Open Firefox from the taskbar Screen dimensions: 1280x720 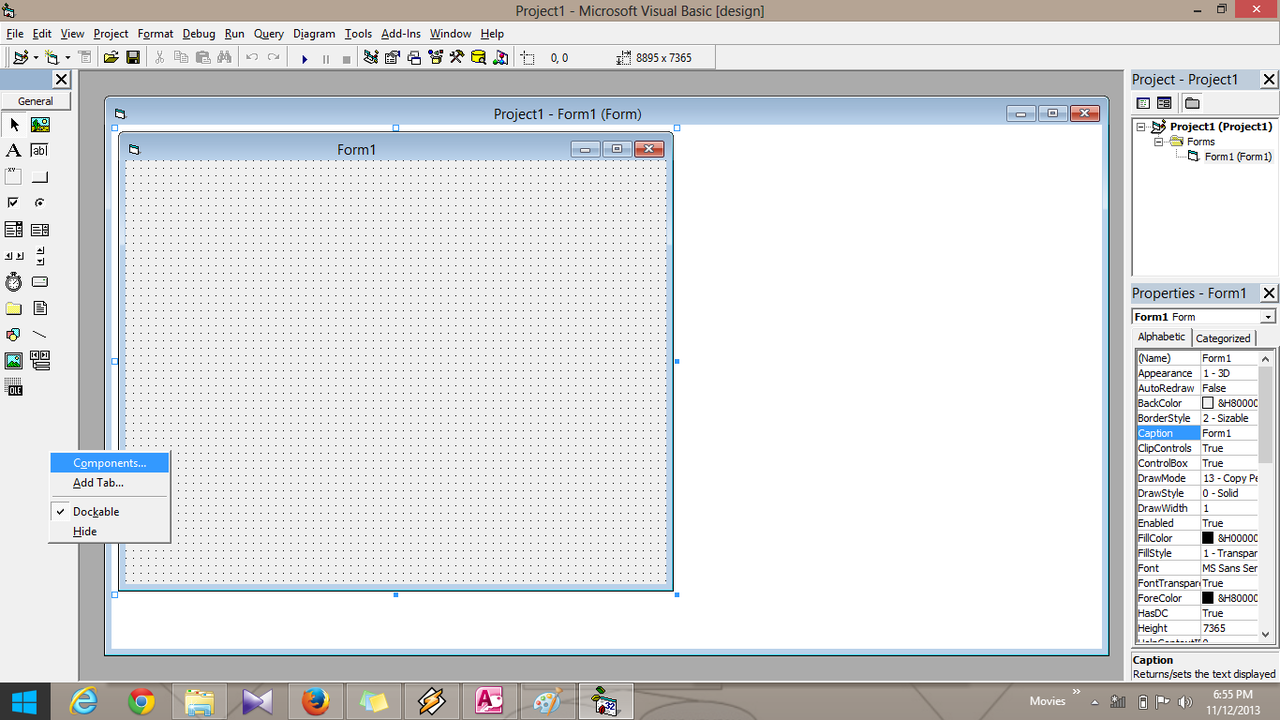coord(316,702)
